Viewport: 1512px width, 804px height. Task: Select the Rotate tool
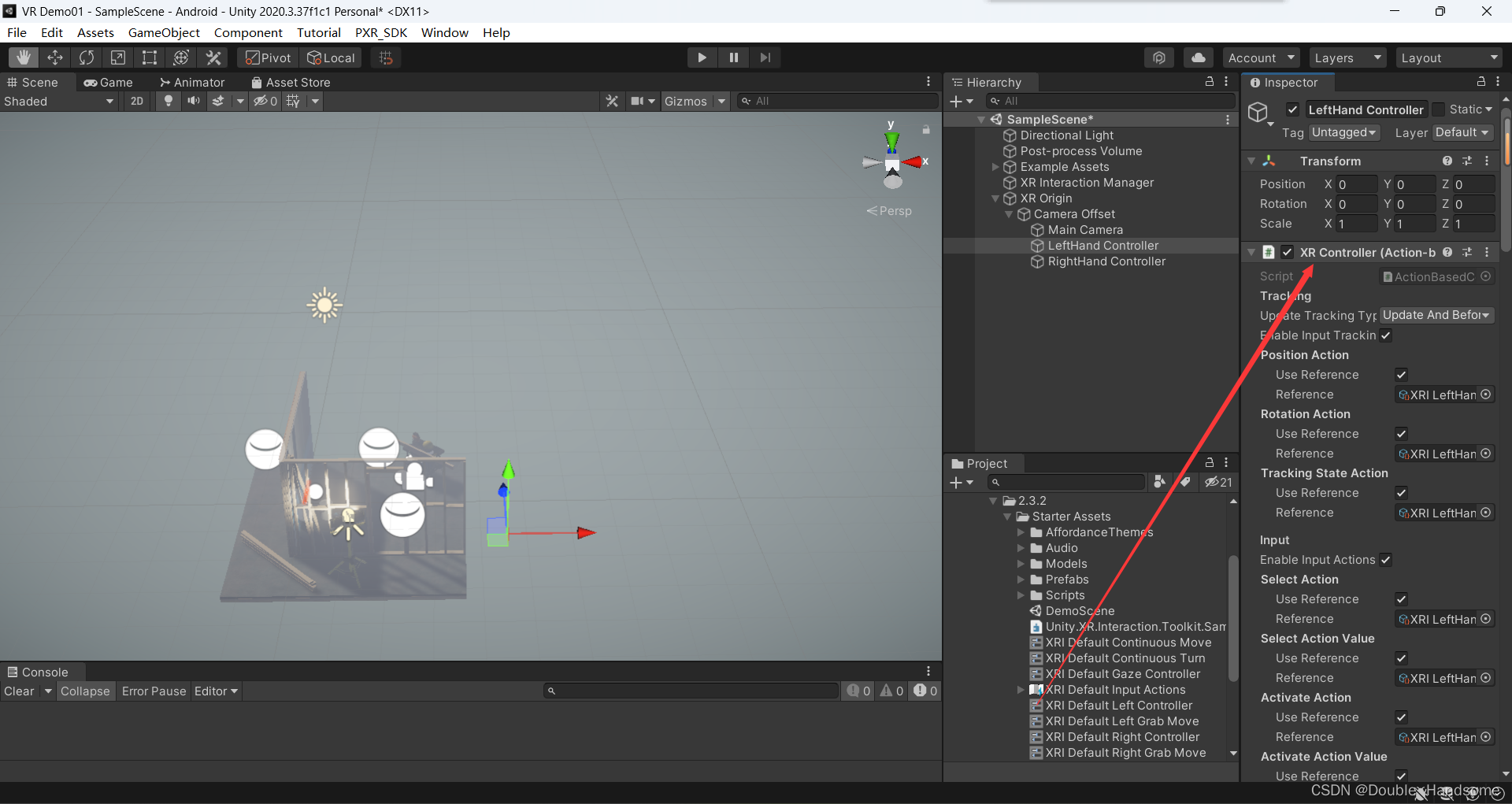[x=87, y=57]
